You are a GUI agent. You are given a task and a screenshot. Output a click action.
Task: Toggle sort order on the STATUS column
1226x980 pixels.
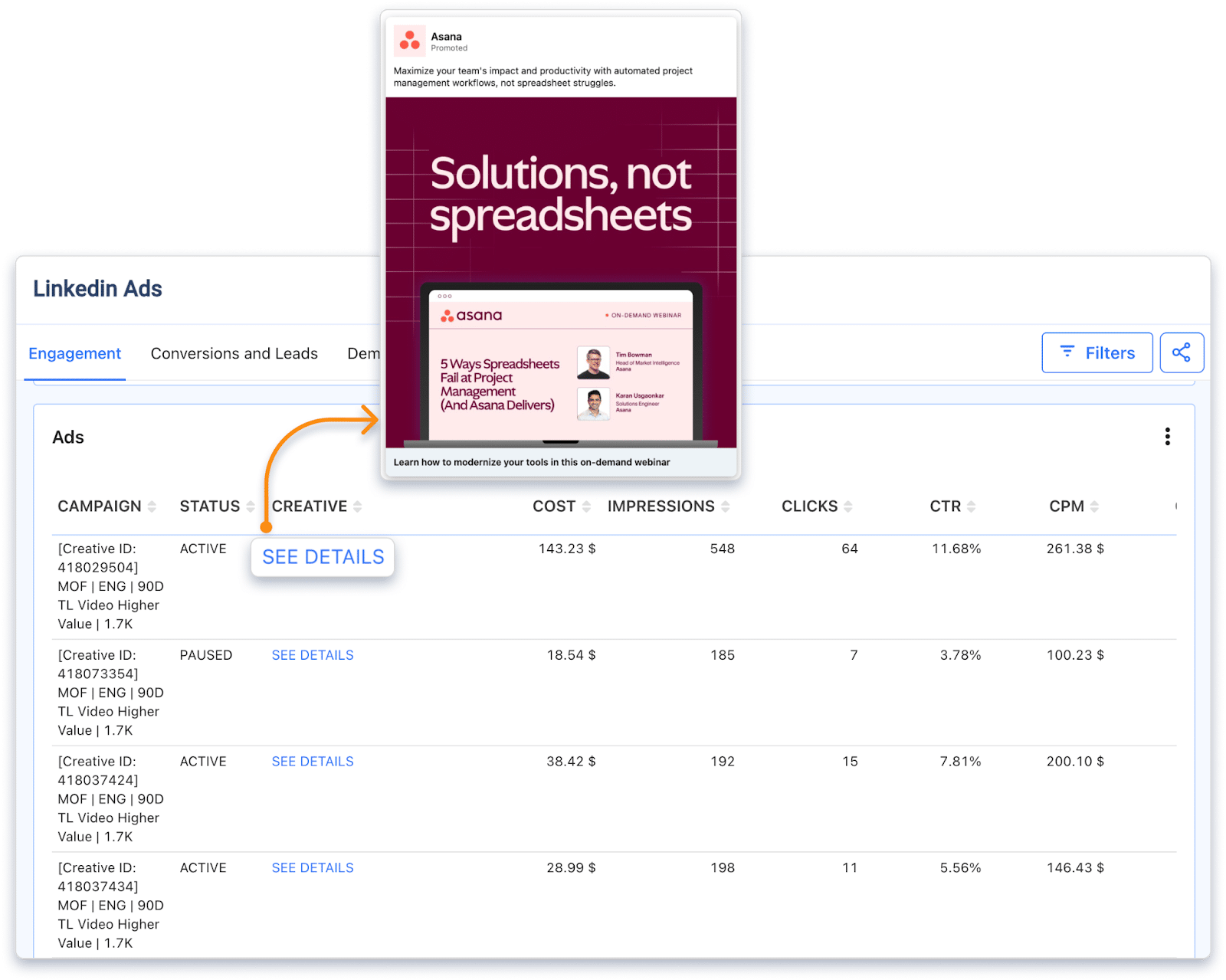pyautogui.click(x=251, y=506)
